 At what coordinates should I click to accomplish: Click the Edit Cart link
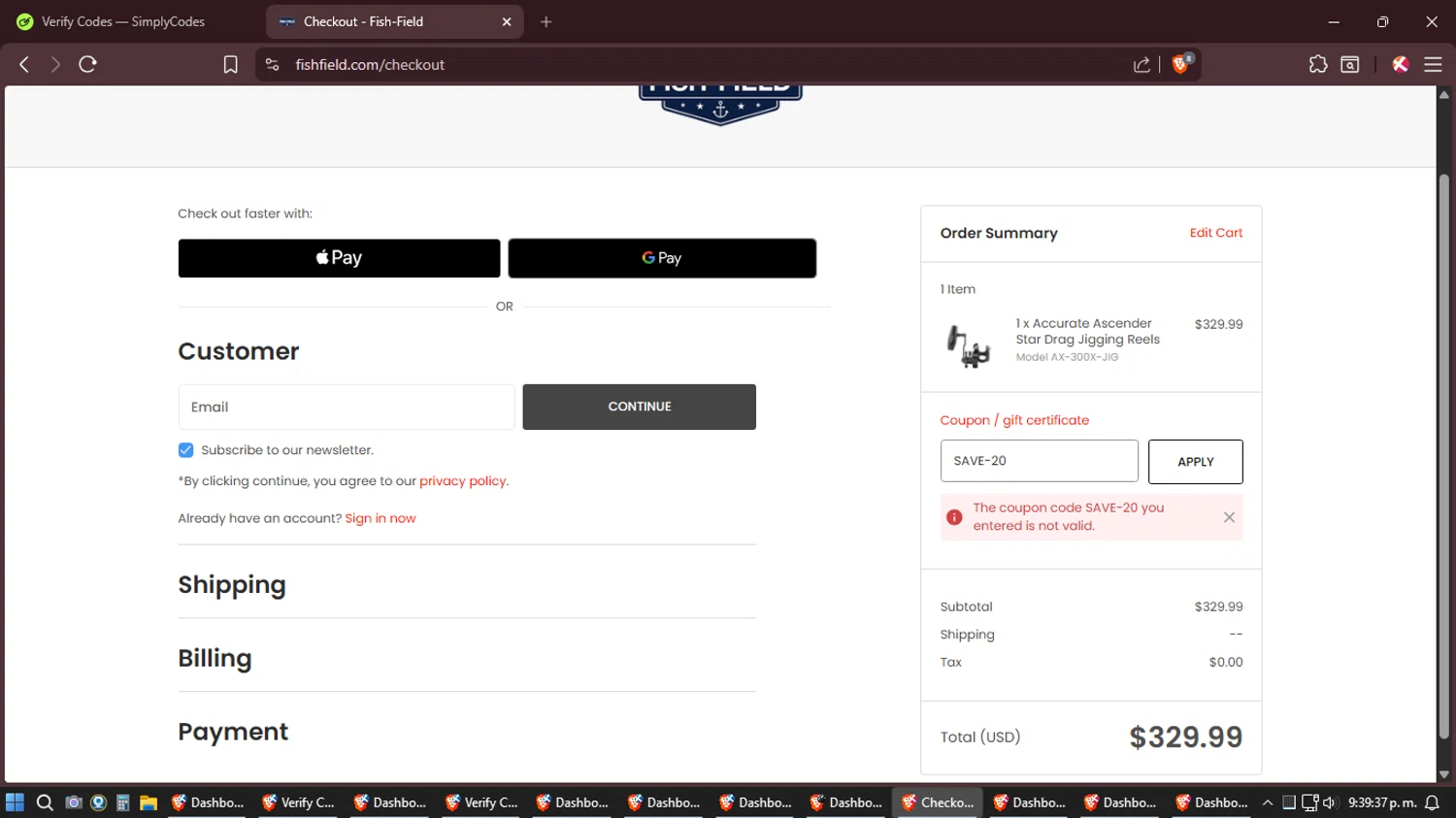point(1215,233)
